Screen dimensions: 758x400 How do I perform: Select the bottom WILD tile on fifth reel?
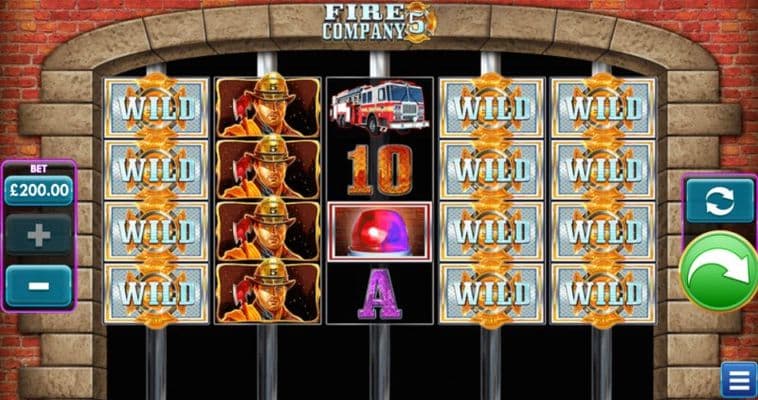tap(603, 294)
